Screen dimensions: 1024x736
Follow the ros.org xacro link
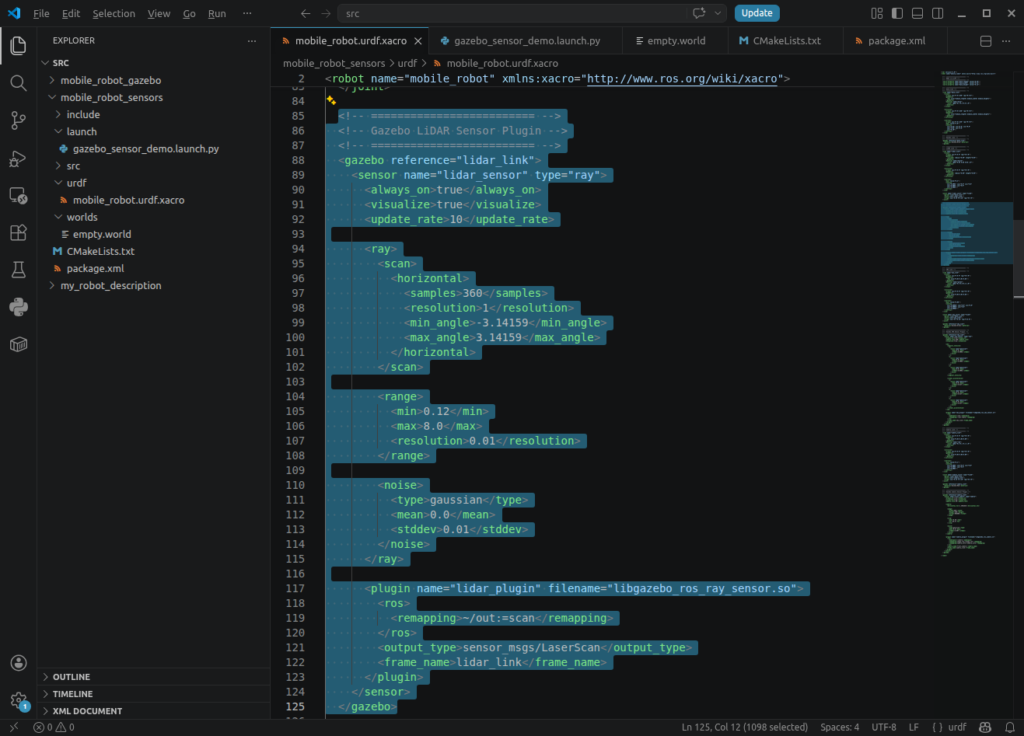pos(682,78)
